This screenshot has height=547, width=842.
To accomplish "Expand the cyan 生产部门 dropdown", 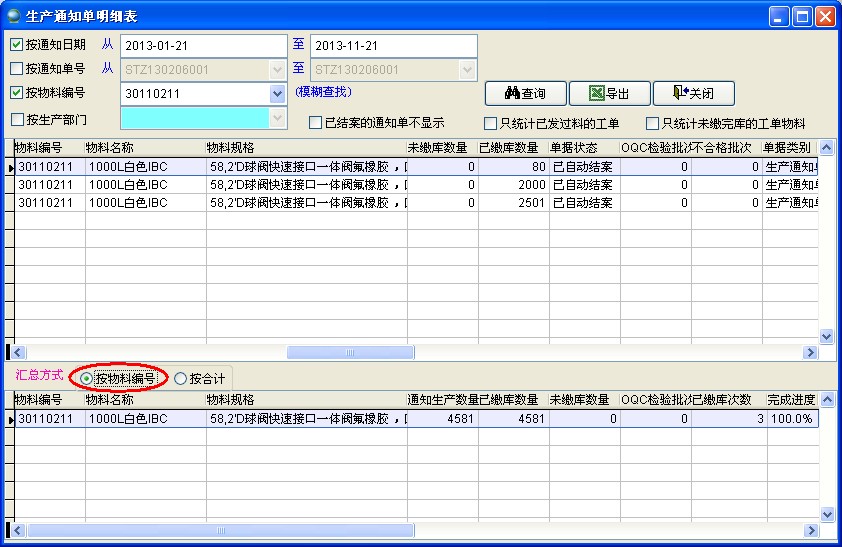I will click(x=278, y=118).
